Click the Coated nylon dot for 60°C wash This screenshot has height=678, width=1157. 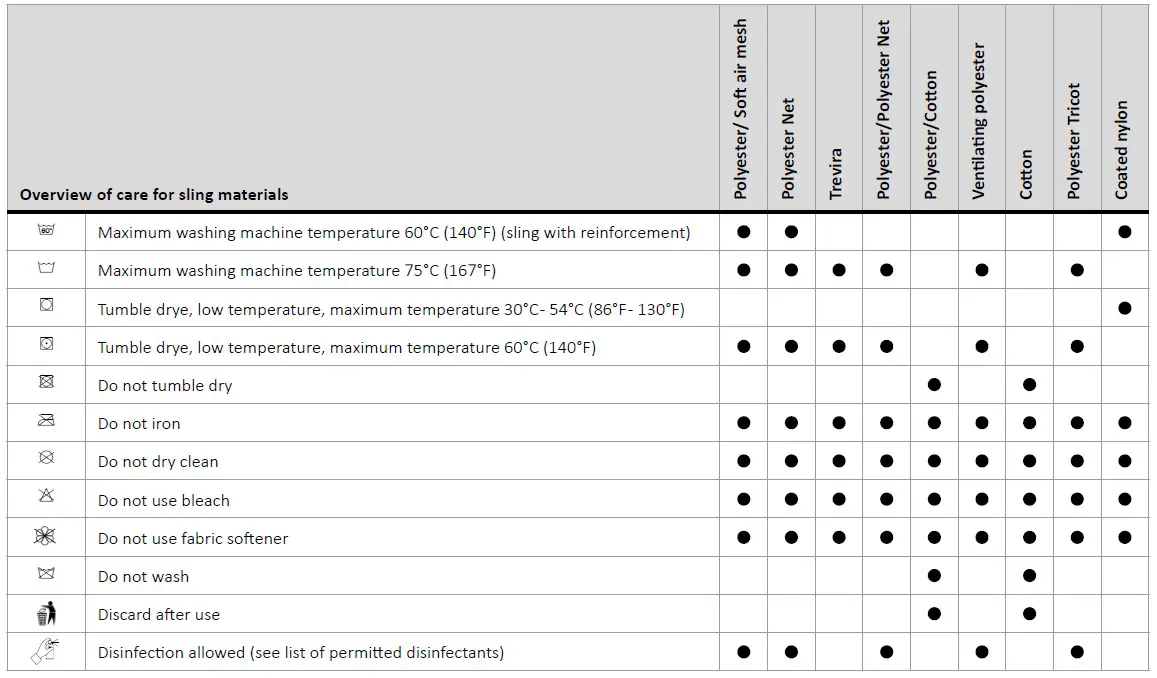pos(1125,232)
